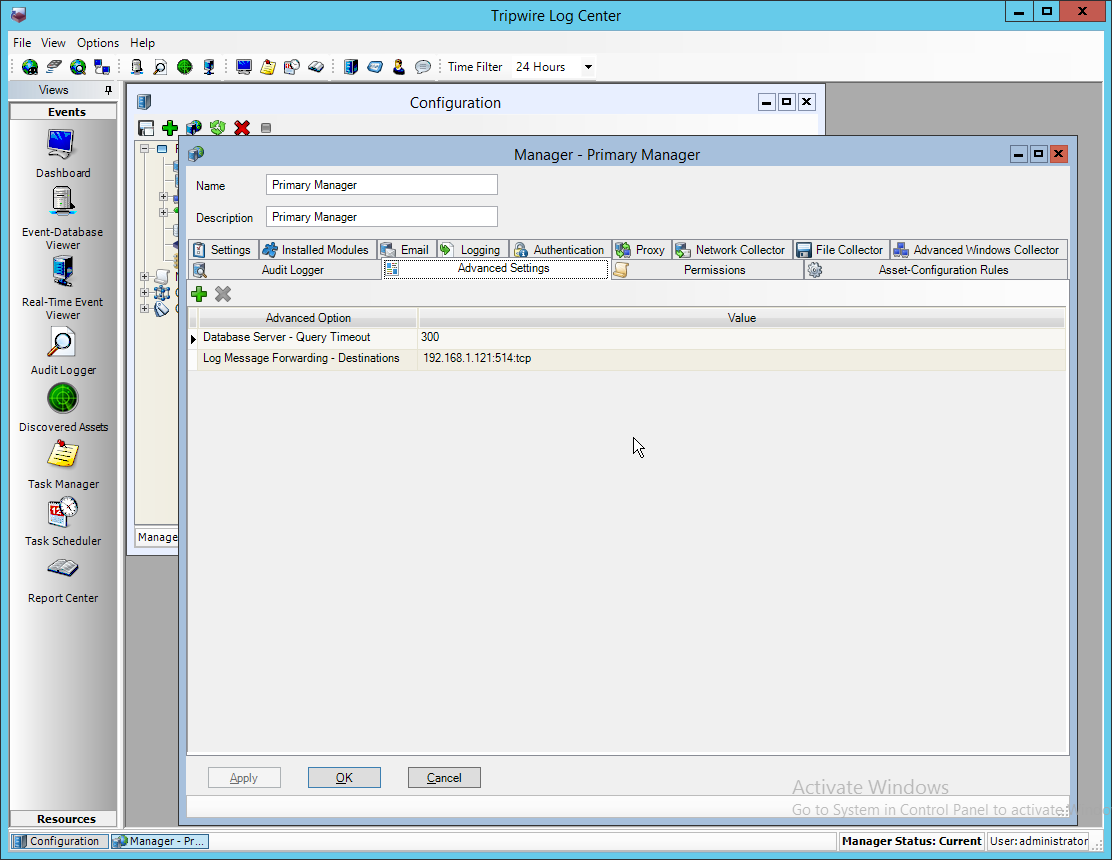Open the Help menu

pyautogui.click(x=143, y=43)
